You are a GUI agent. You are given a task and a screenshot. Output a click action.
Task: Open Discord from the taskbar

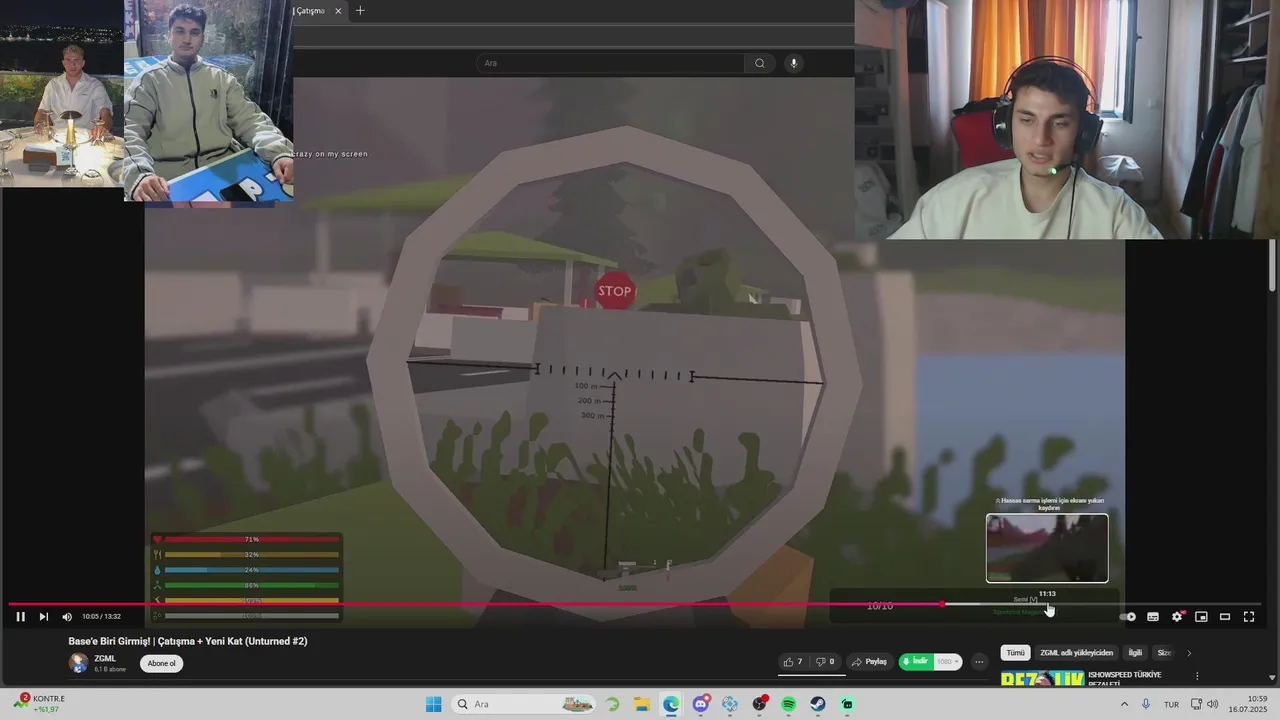(701, 704)
